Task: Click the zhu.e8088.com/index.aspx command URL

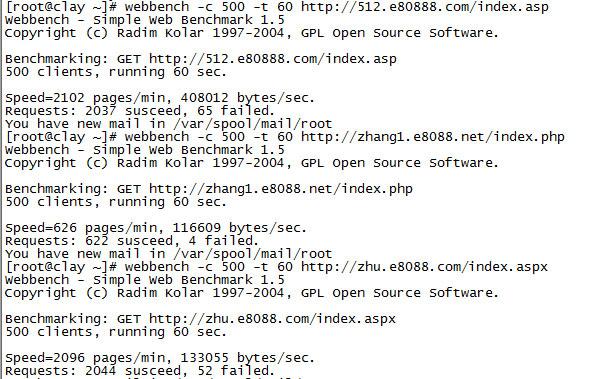Action: pyautogui.click(x=424, y=267)
